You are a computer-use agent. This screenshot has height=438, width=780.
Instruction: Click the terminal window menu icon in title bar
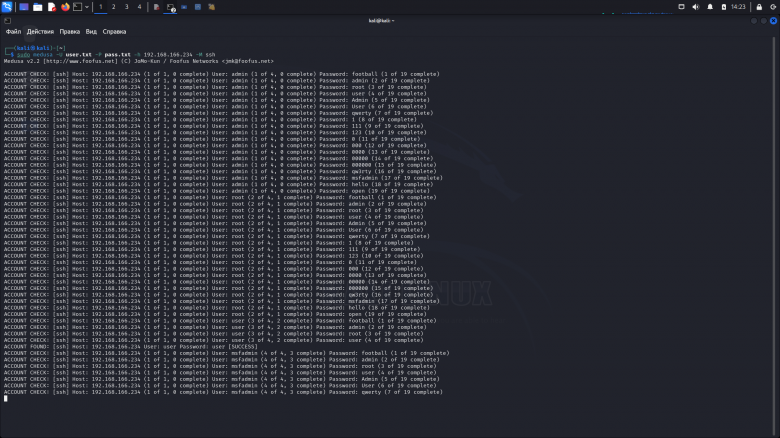(7, 20)
